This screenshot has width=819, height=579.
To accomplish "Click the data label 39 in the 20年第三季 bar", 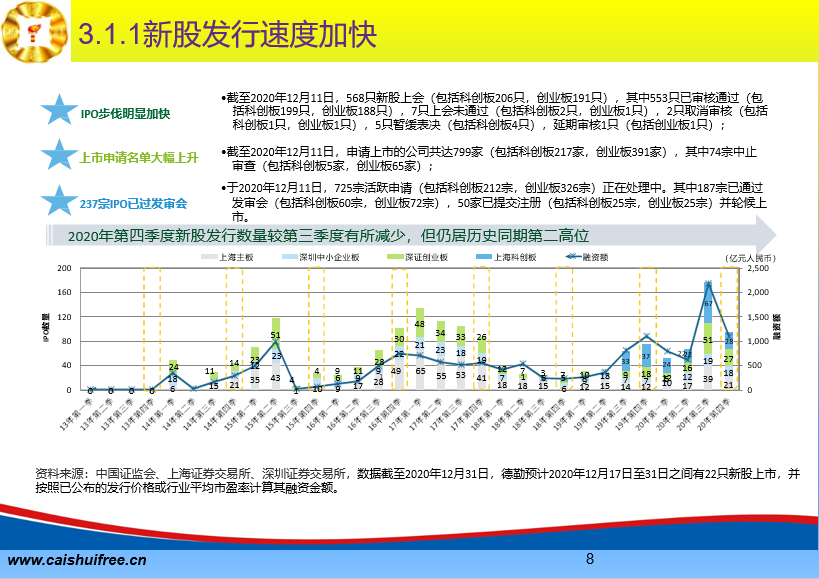I will pyautogui.click(x=708, y=379).
